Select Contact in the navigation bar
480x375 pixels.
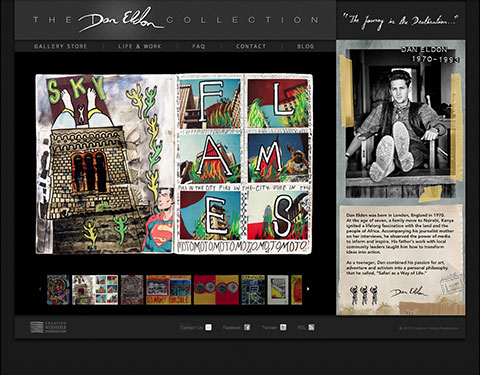[251, 46]
